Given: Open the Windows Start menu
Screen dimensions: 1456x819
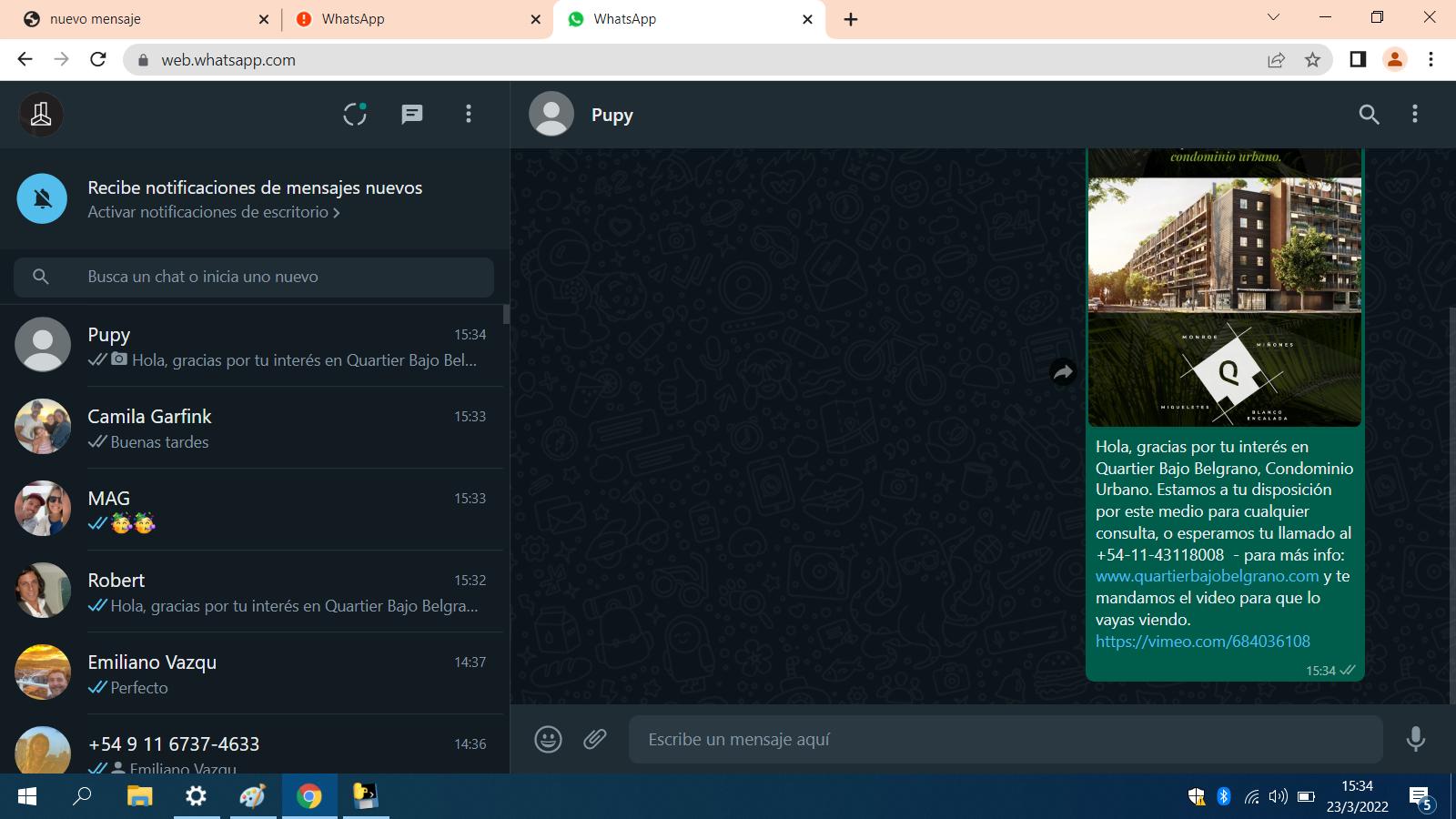Looking at the screenshot, I should click(27, 797).
